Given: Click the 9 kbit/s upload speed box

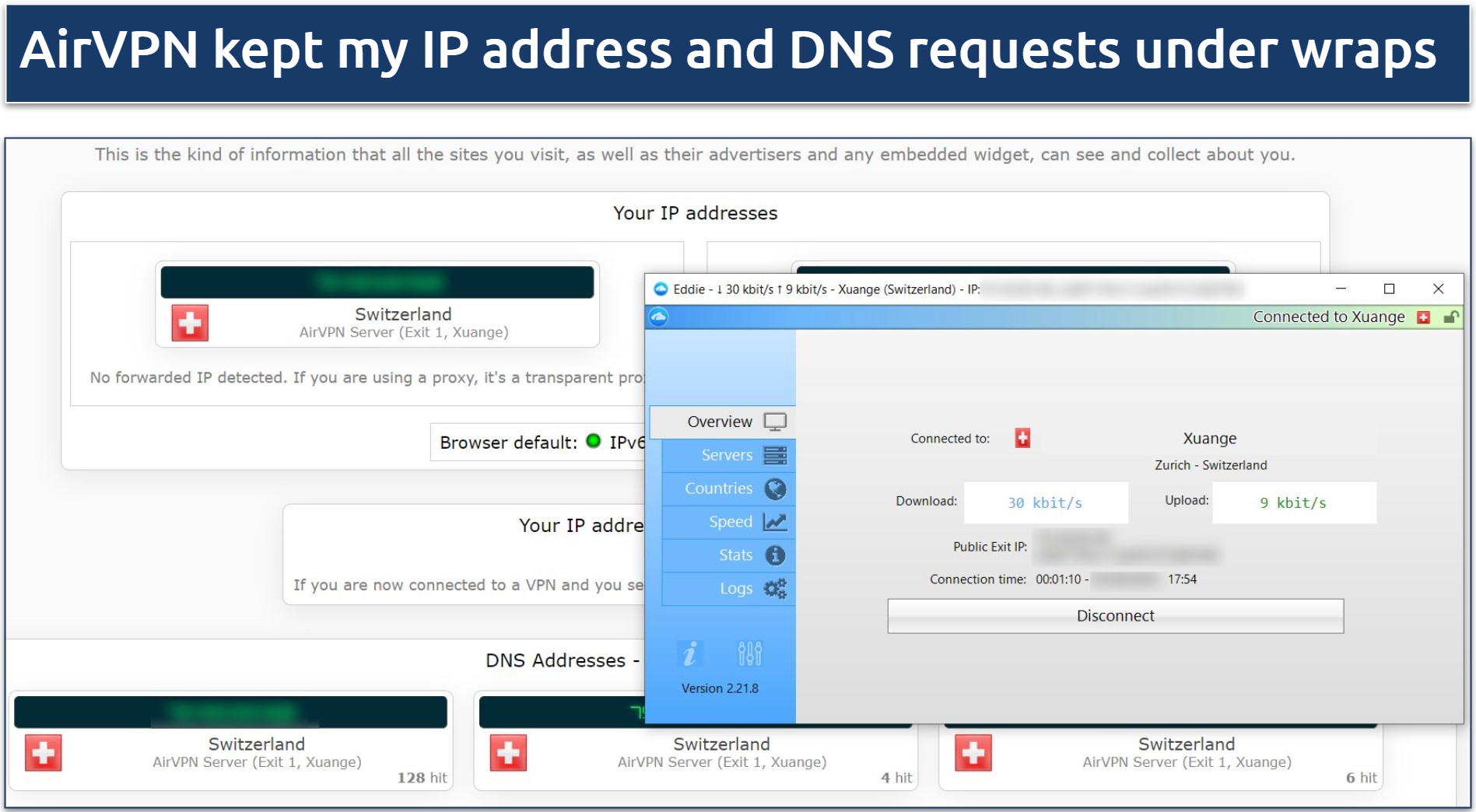Looking at the screenshot, I should click(x=1293, y=502).
